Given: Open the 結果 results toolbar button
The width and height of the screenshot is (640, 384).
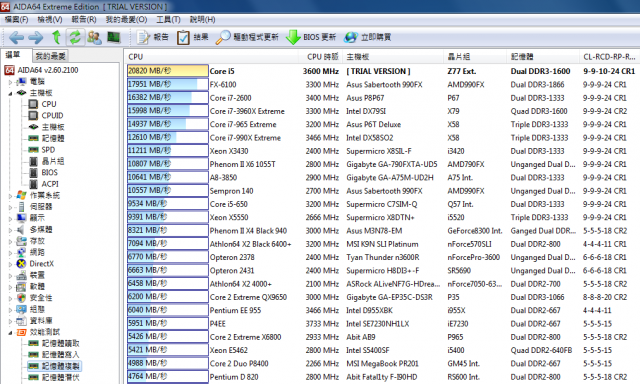Looking at the screenshot, I should click(x=193, y=38).
